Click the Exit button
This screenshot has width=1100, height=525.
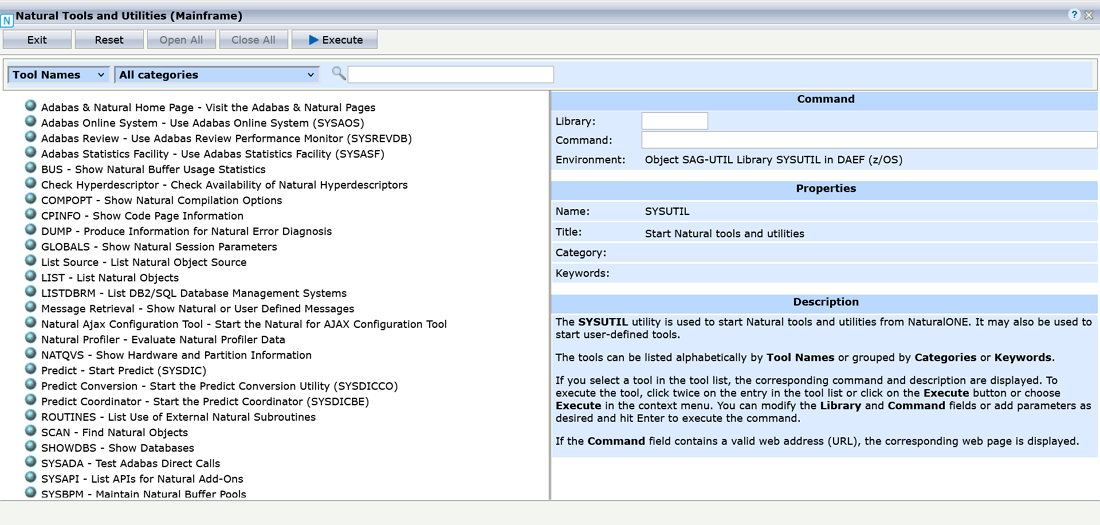coord(37,40)
